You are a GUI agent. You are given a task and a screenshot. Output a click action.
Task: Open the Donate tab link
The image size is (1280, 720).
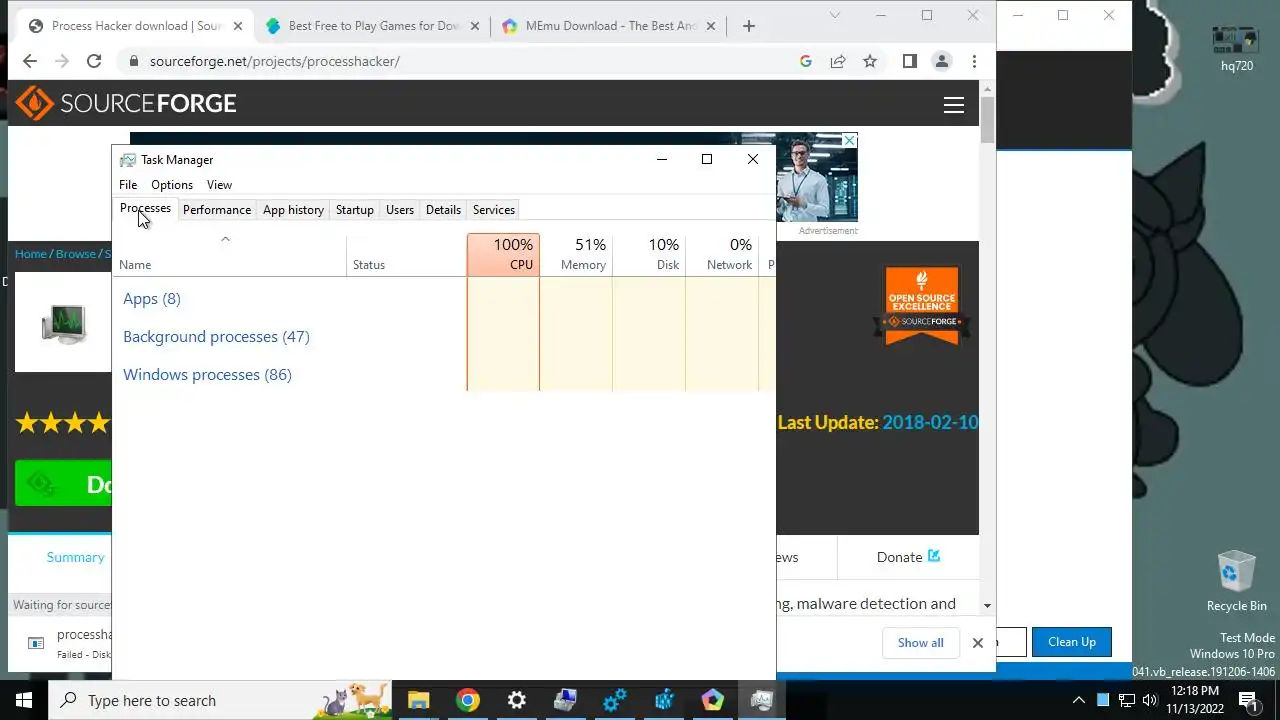(x=908, y=557)
